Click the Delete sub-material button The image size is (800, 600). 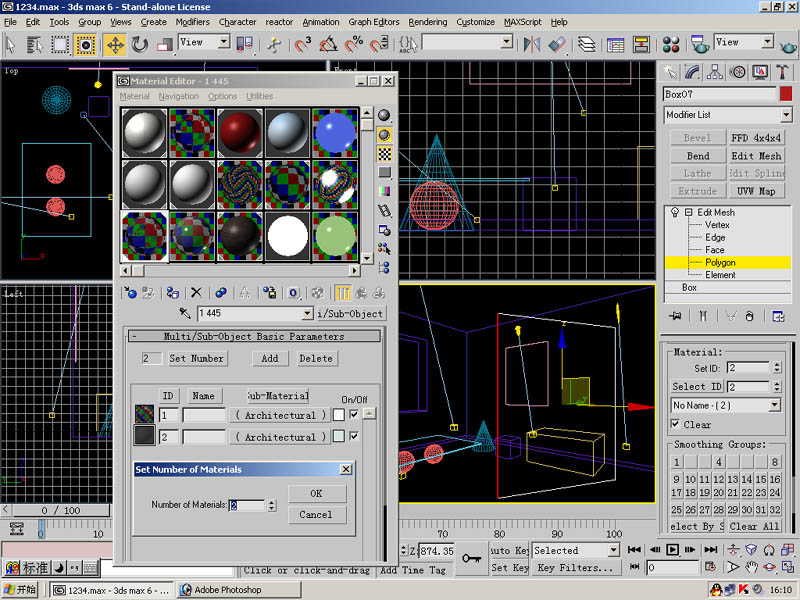point(316,358)
